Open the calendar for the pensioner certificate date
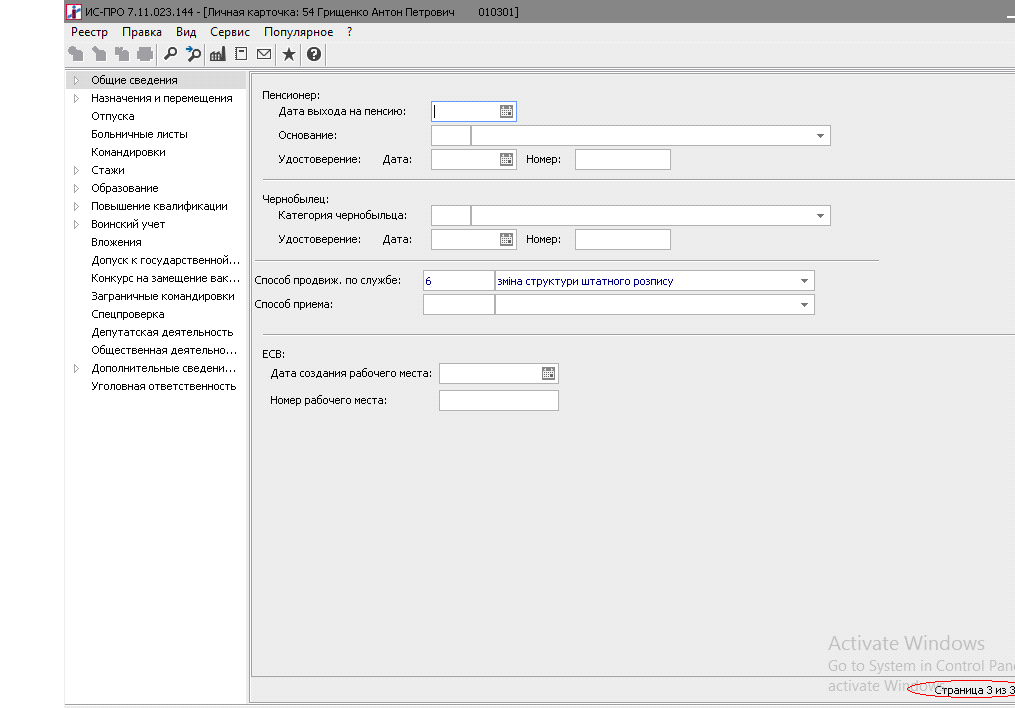Image resolution: width=1015 pixels, height=708 pixels. [506, 159]
